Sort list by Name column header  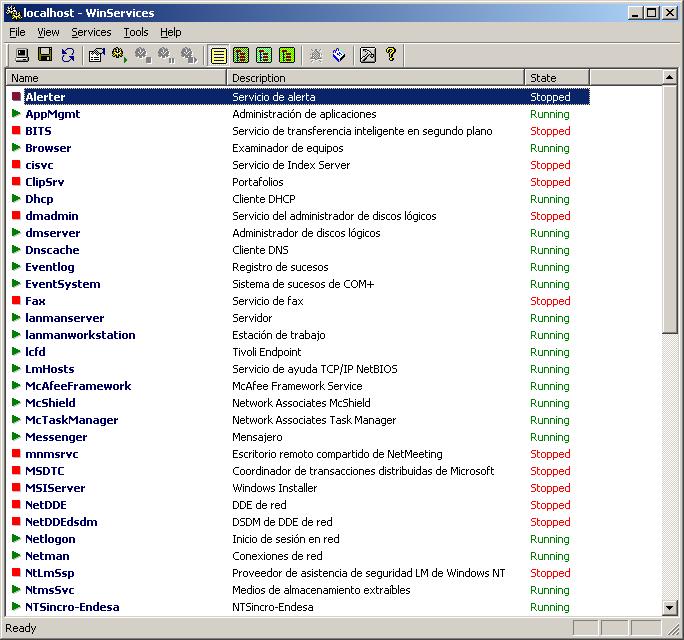[116, 77]
